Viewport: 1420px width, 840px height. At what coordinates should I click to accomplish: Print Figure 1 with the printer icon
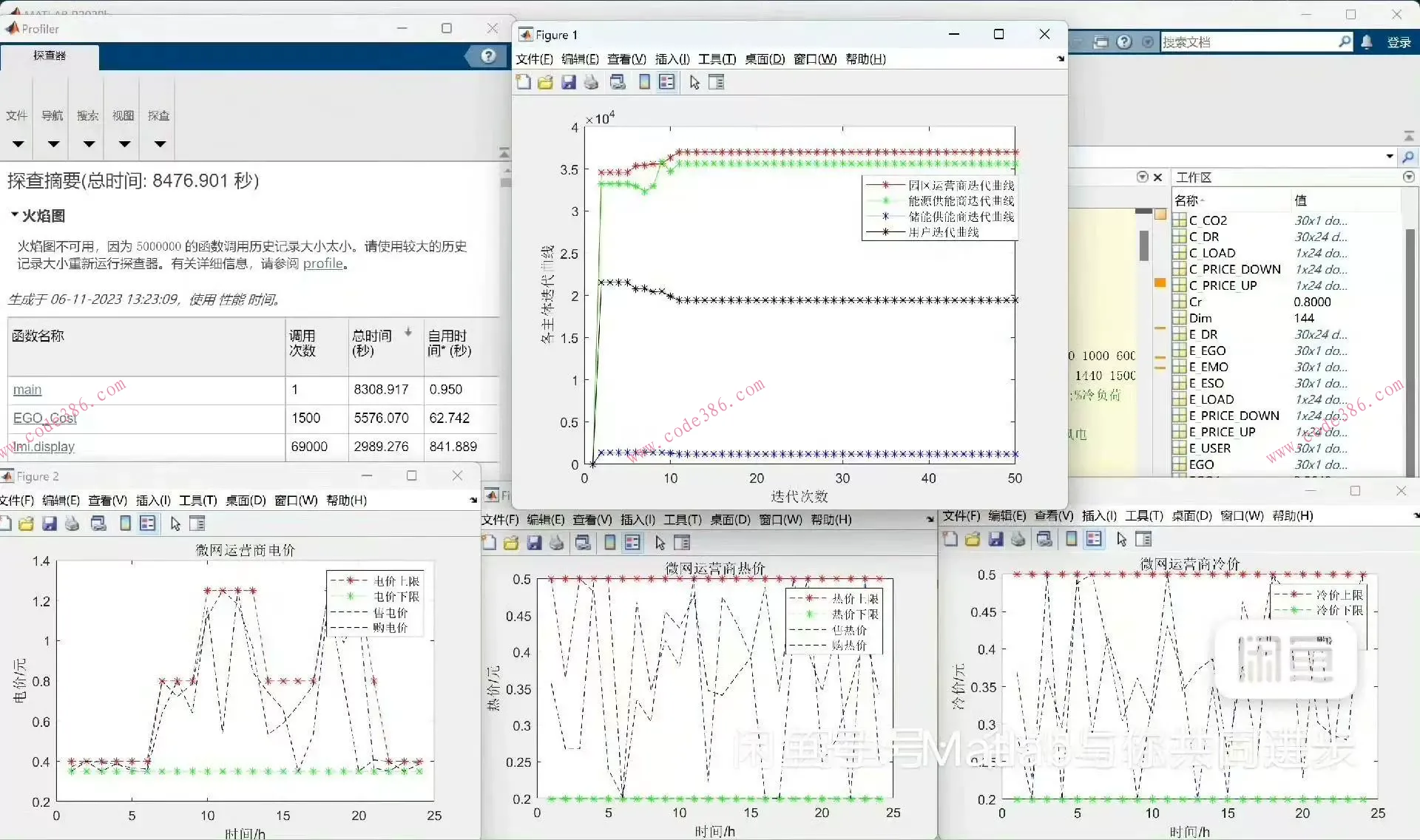click(x=591, y=82)
